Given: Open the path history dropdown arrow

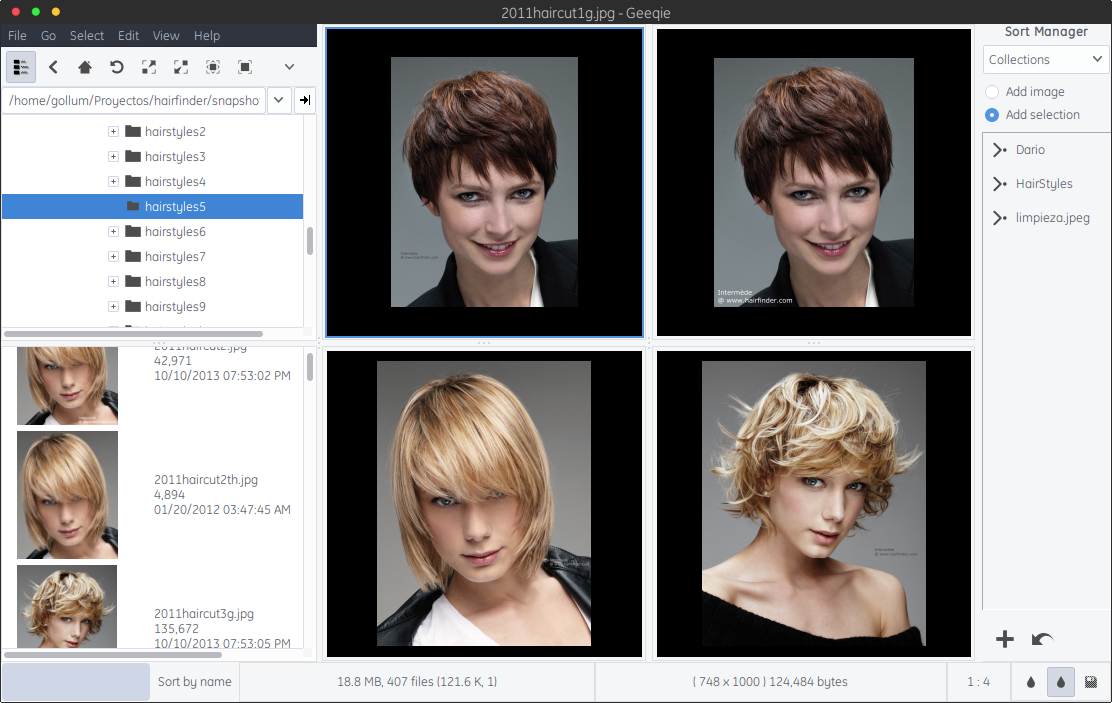Looking at the screenshot, I should (279, 100).
